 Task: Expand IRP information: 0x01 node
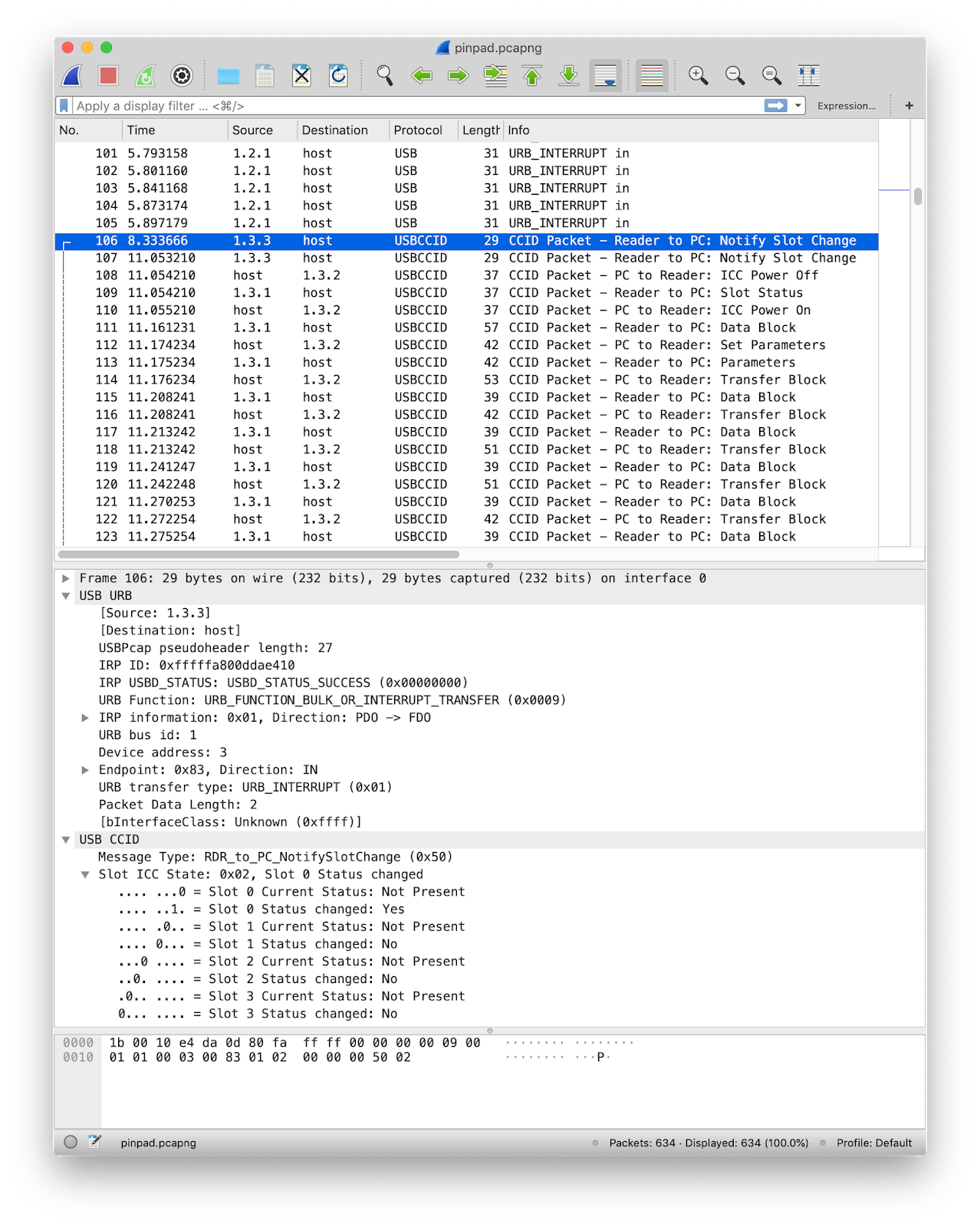(85, 718)
